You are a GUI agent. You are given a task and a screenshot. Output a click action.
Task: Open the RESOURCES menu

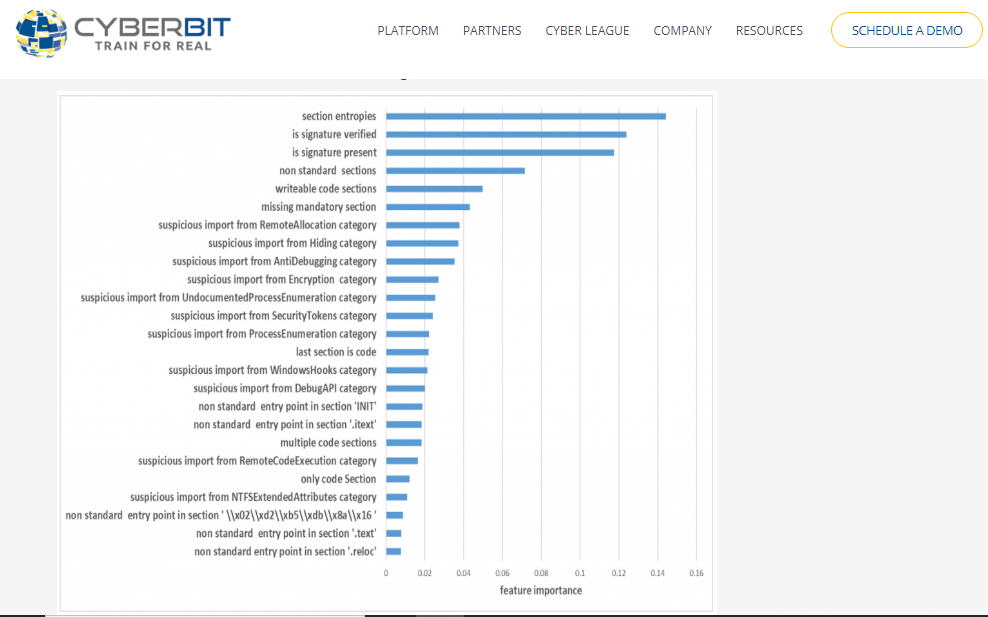coord(769,30)
